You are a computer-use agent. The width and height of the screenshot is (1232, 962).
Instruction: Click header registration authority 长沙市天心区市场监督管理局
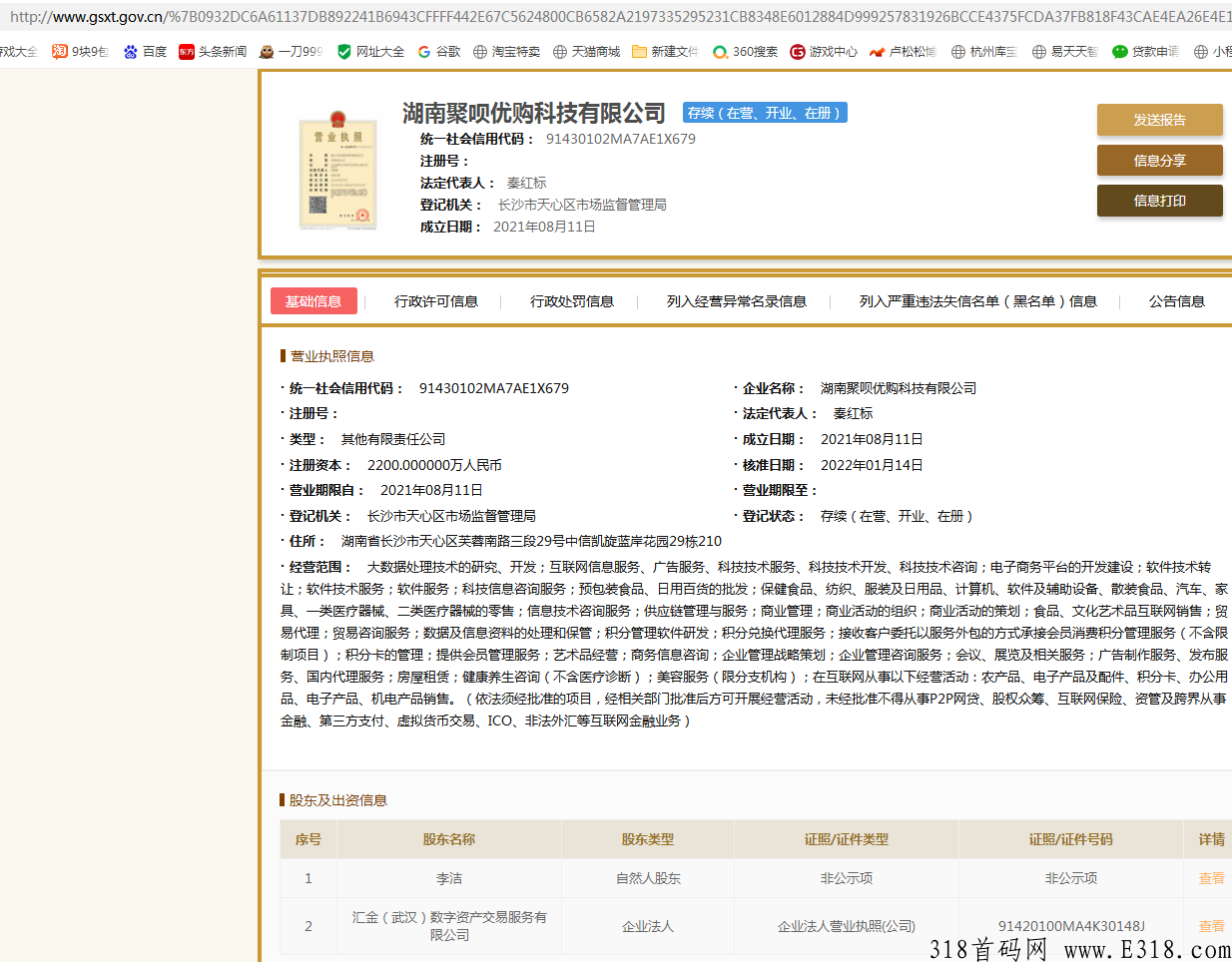point(582,205)
